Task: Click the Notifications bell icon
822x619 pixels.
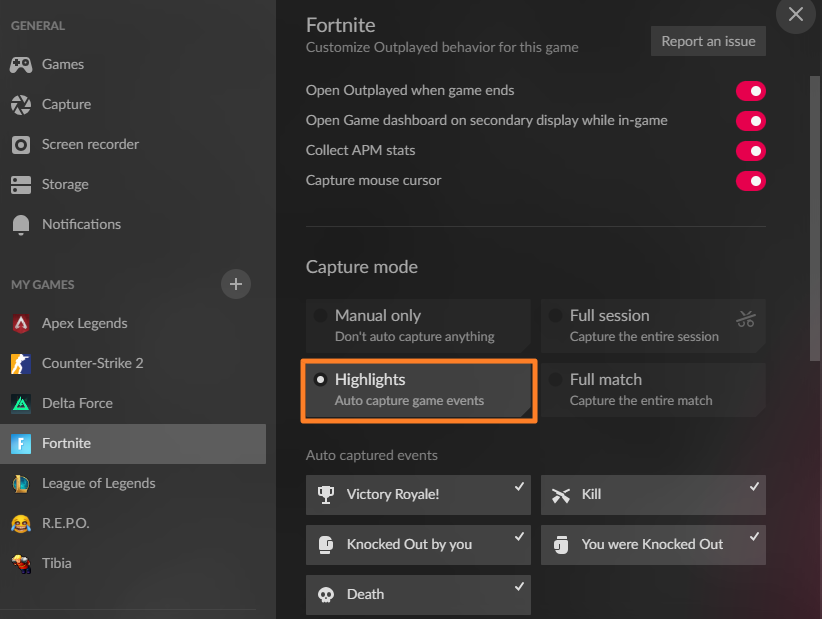Action: (21, 225)
